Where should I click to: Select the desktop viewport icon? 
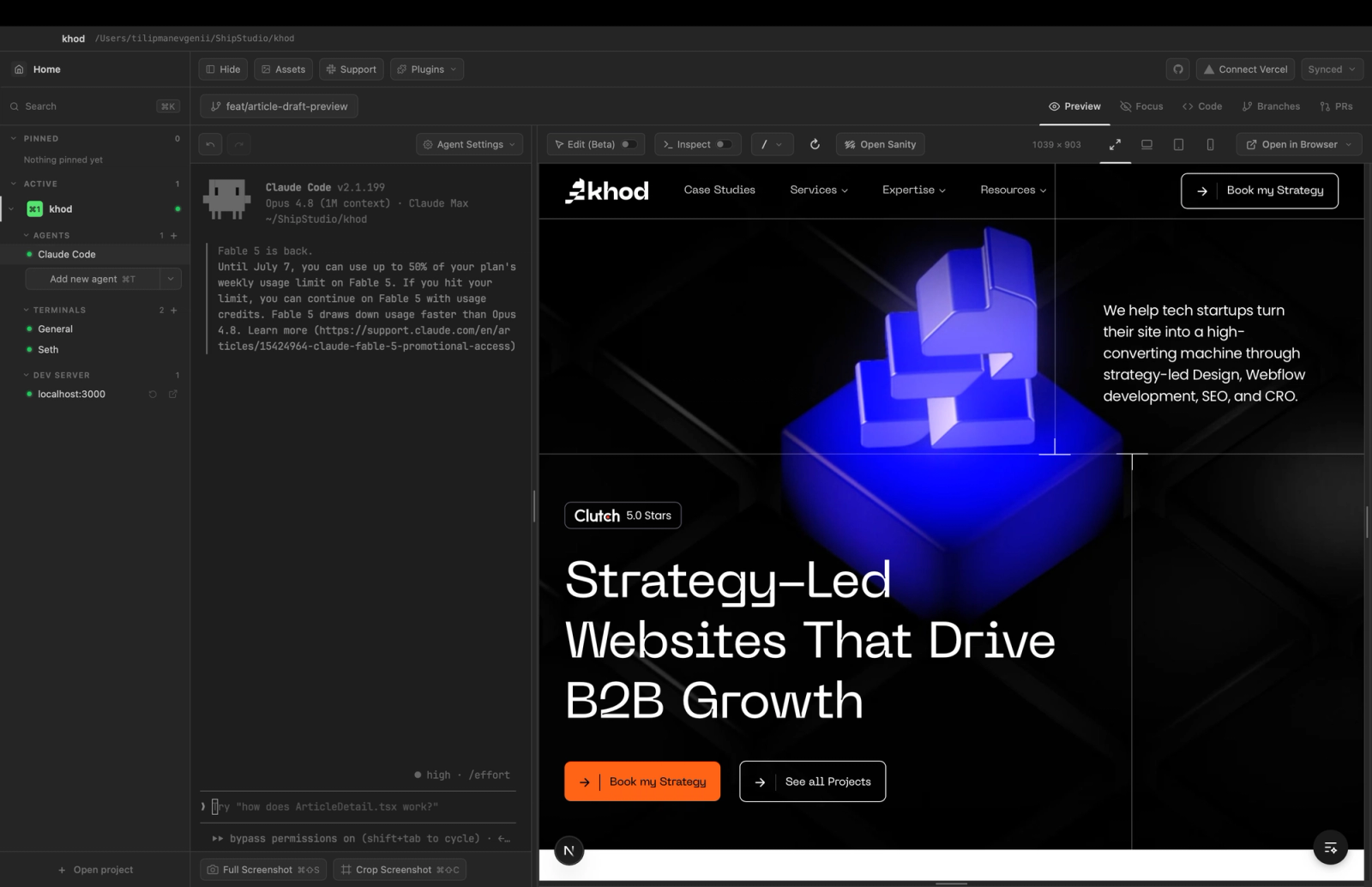tap(1146, 144)
